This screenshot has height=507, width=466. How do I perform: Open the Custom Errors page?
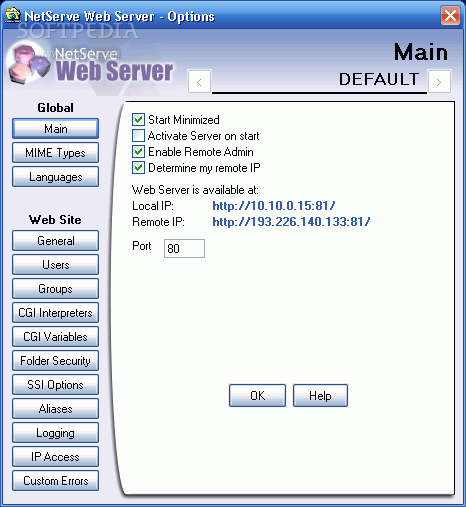55,481
